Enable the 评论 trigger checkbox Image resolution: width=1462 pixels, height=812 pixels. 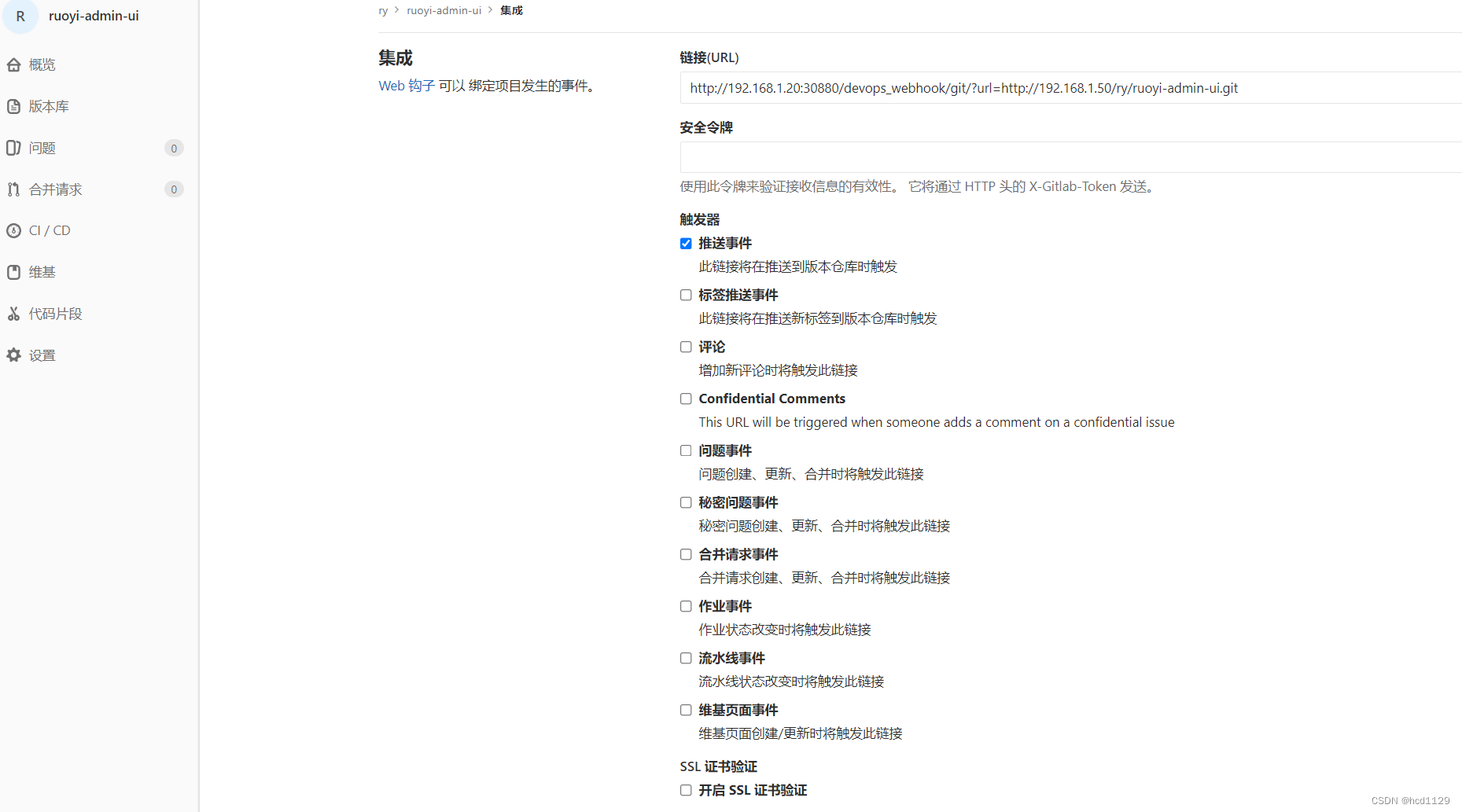(x=686, y=347)
